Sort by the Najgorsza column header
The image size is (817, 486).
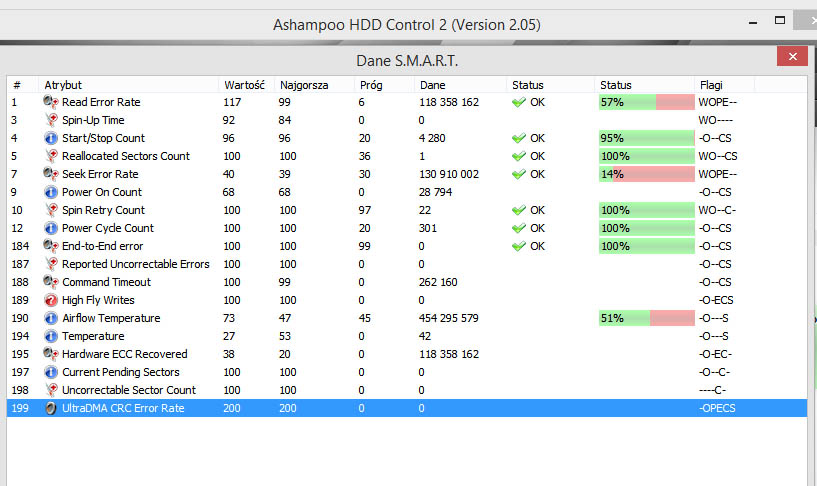(x=314, y=85)
